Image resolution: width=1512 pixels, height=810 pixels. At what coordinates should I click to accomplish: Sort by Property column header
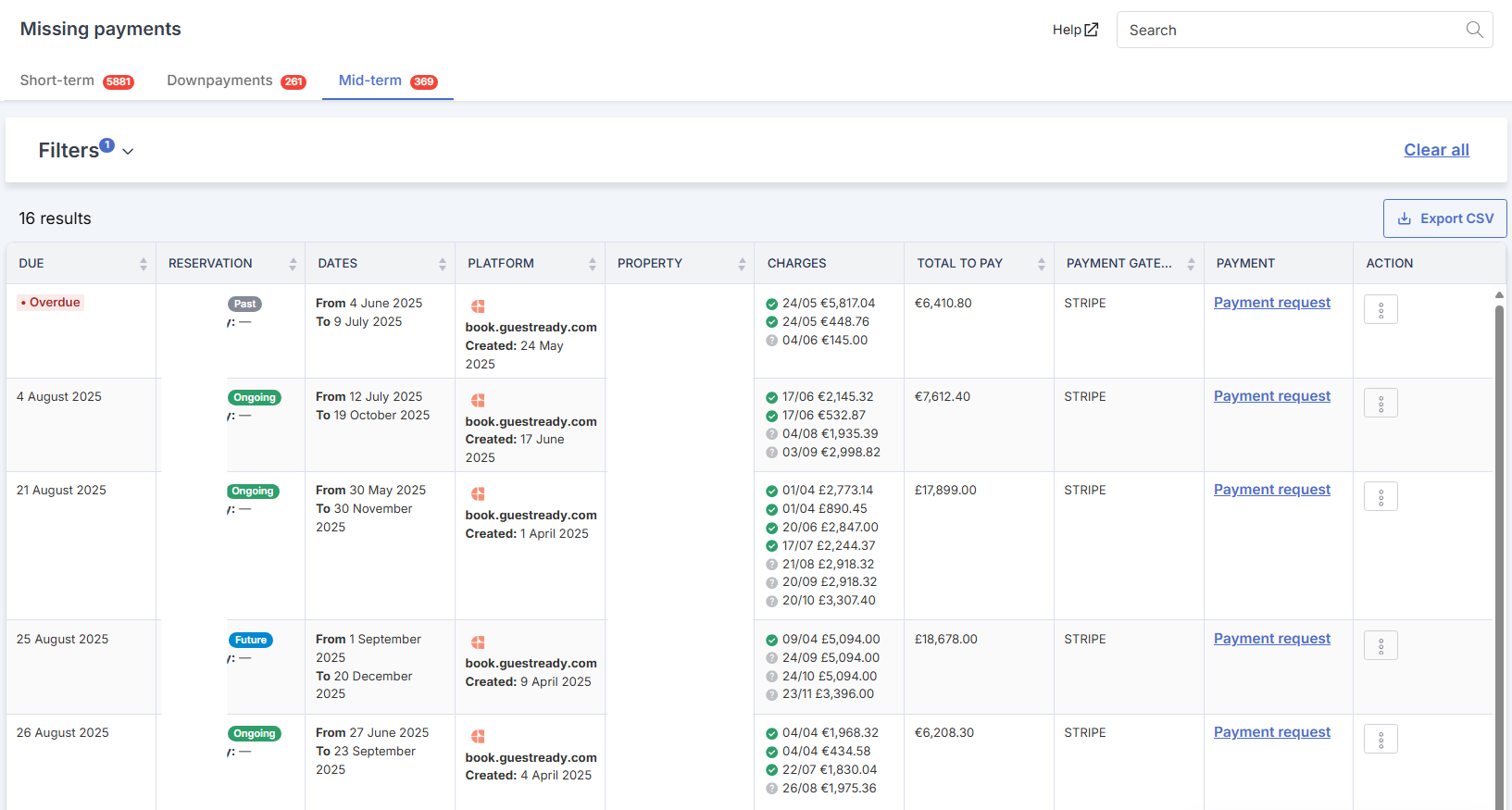tap(650, 264)
